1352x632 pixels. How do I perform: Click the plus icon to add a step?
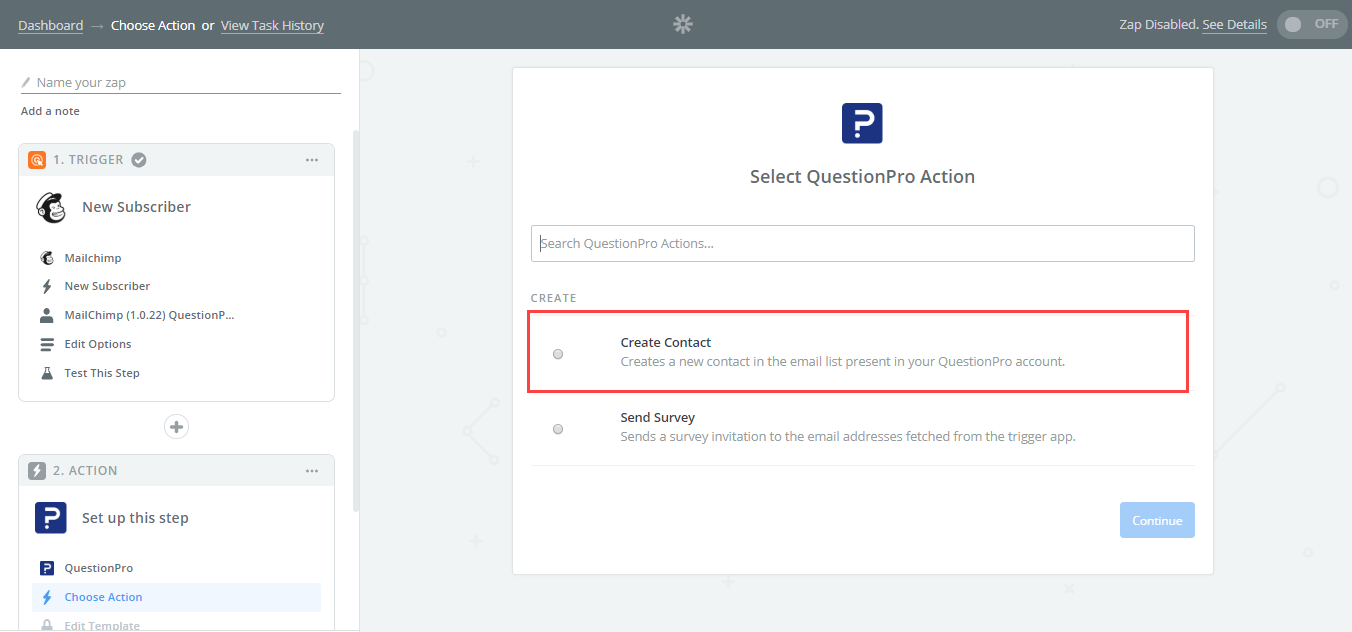tap(176, 427)
